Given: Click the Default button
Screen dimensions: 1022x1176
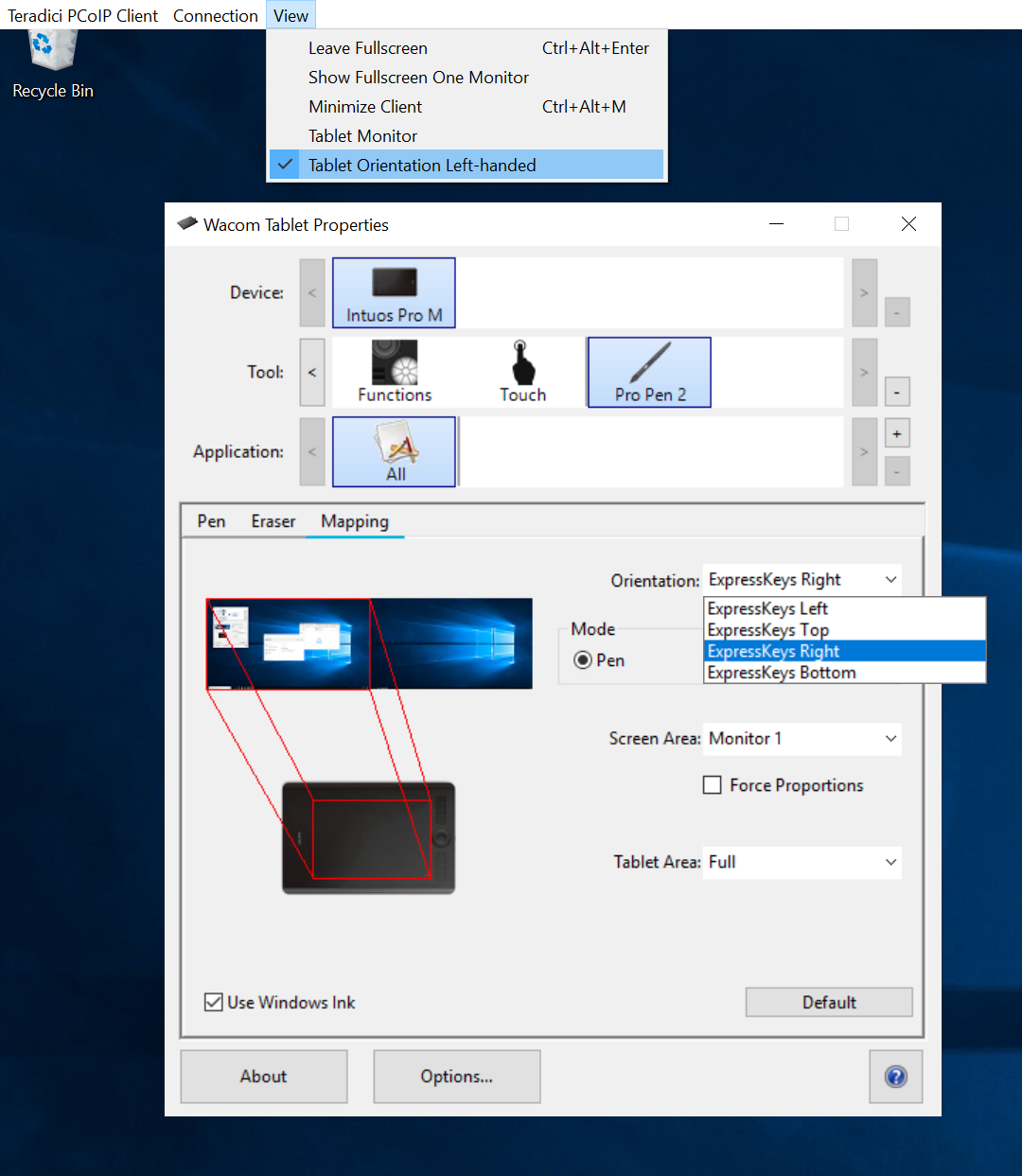Looking at the screenshot, I should click(829, 1002).
